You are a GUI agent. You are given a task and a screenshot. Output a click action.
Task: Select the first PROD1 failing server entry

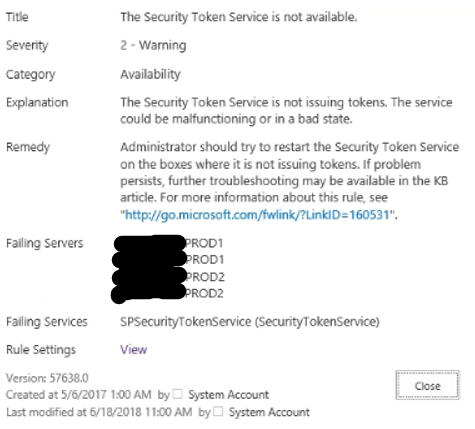[168, 243]
